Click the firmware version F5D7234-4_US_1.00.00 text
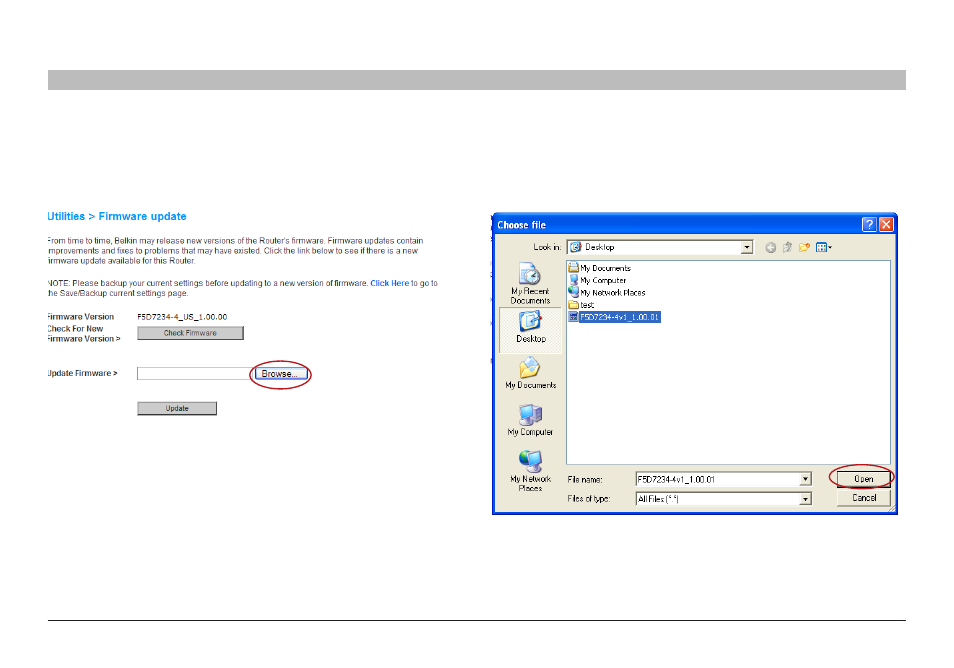The width and height of the screenshot is (954, 668). 182,317
